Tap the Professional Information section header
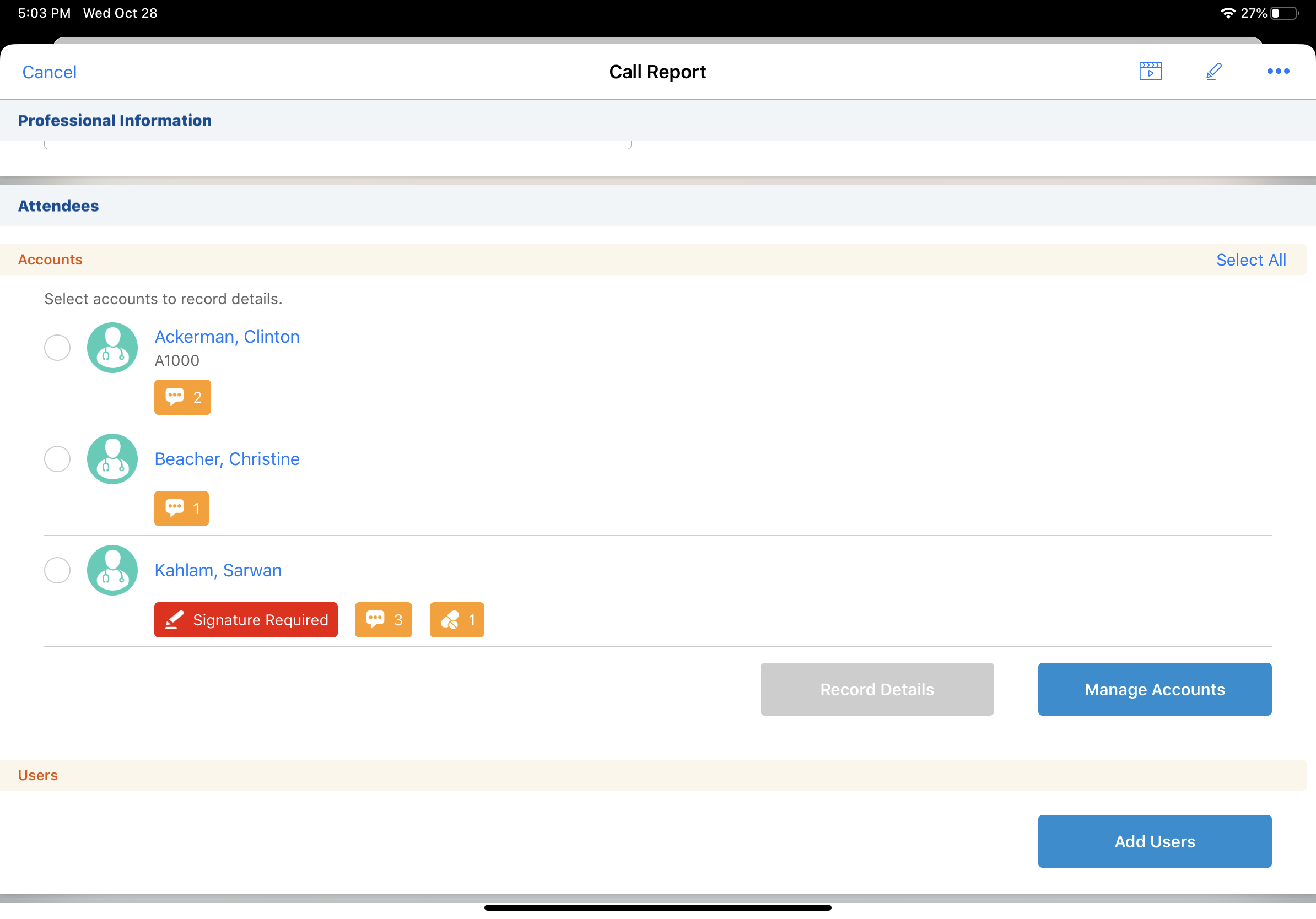 click(x=115, y=120)
